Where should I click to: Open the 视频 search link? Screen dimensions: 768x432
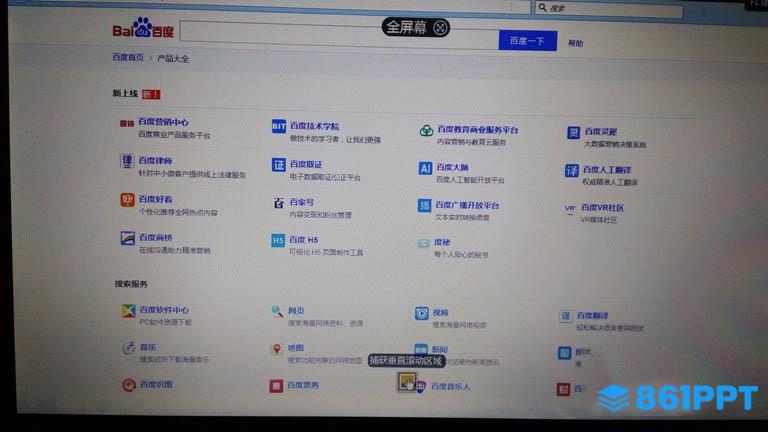click(440, 312)
